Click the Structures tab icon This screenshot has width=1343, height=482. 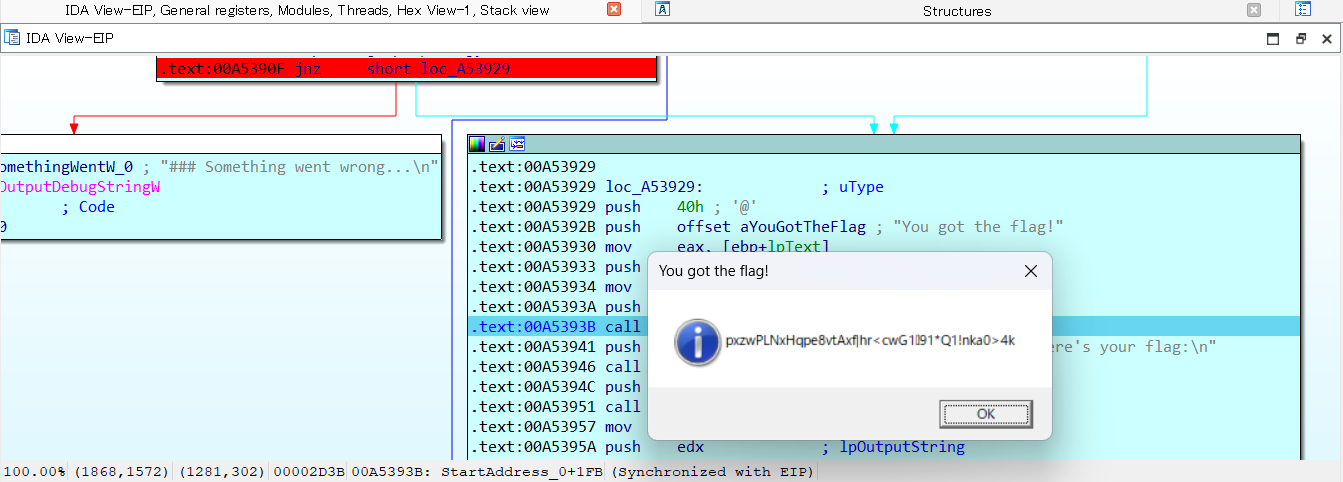(662, 10)
